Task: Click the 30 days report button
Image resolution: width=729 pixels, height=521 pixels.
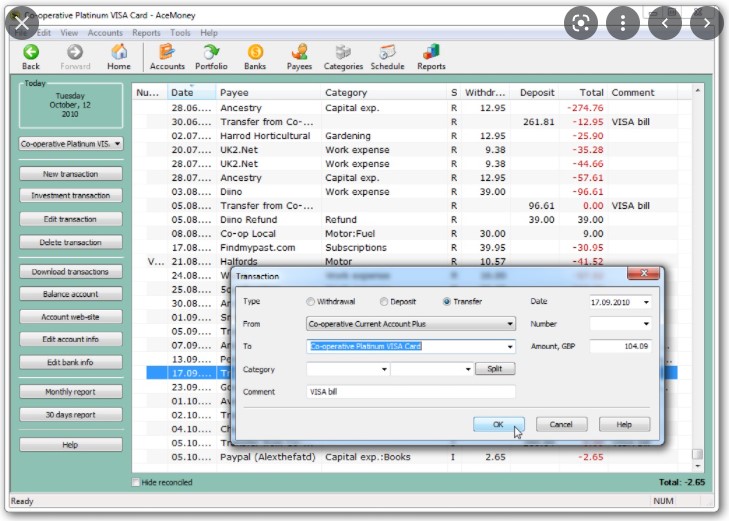Action: 71,415
